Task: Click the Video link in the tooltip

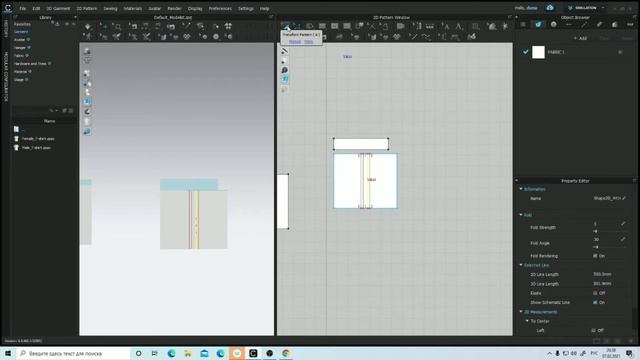Action: [309, 42]
